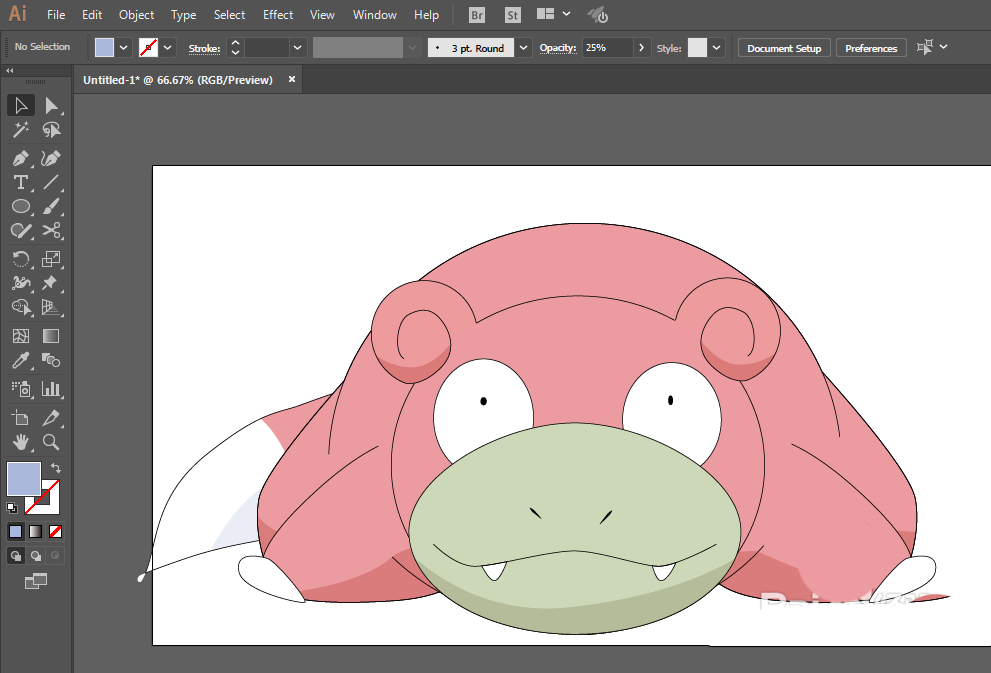
Task: Pick the Mesh tool
Action: 21,336
